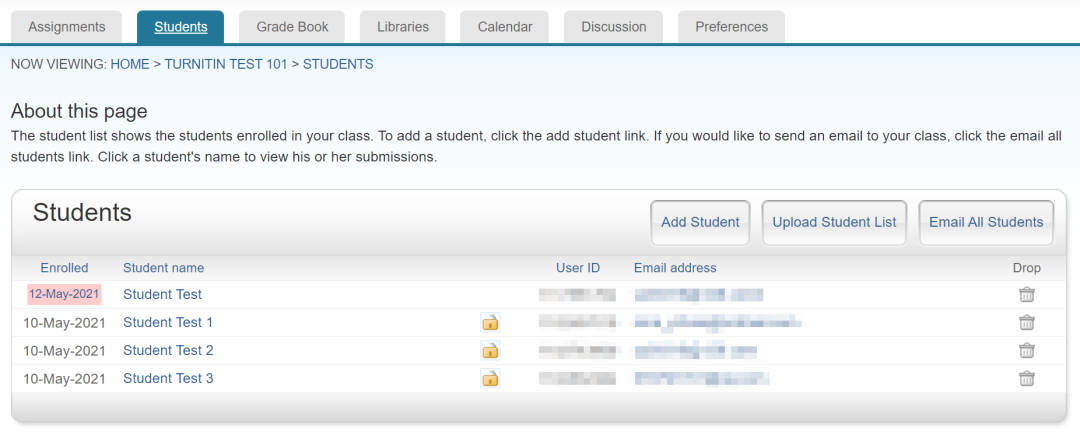Click the trash icon for Student Test
This screenshot has width=1080, height=432.
coord(1026,295)
